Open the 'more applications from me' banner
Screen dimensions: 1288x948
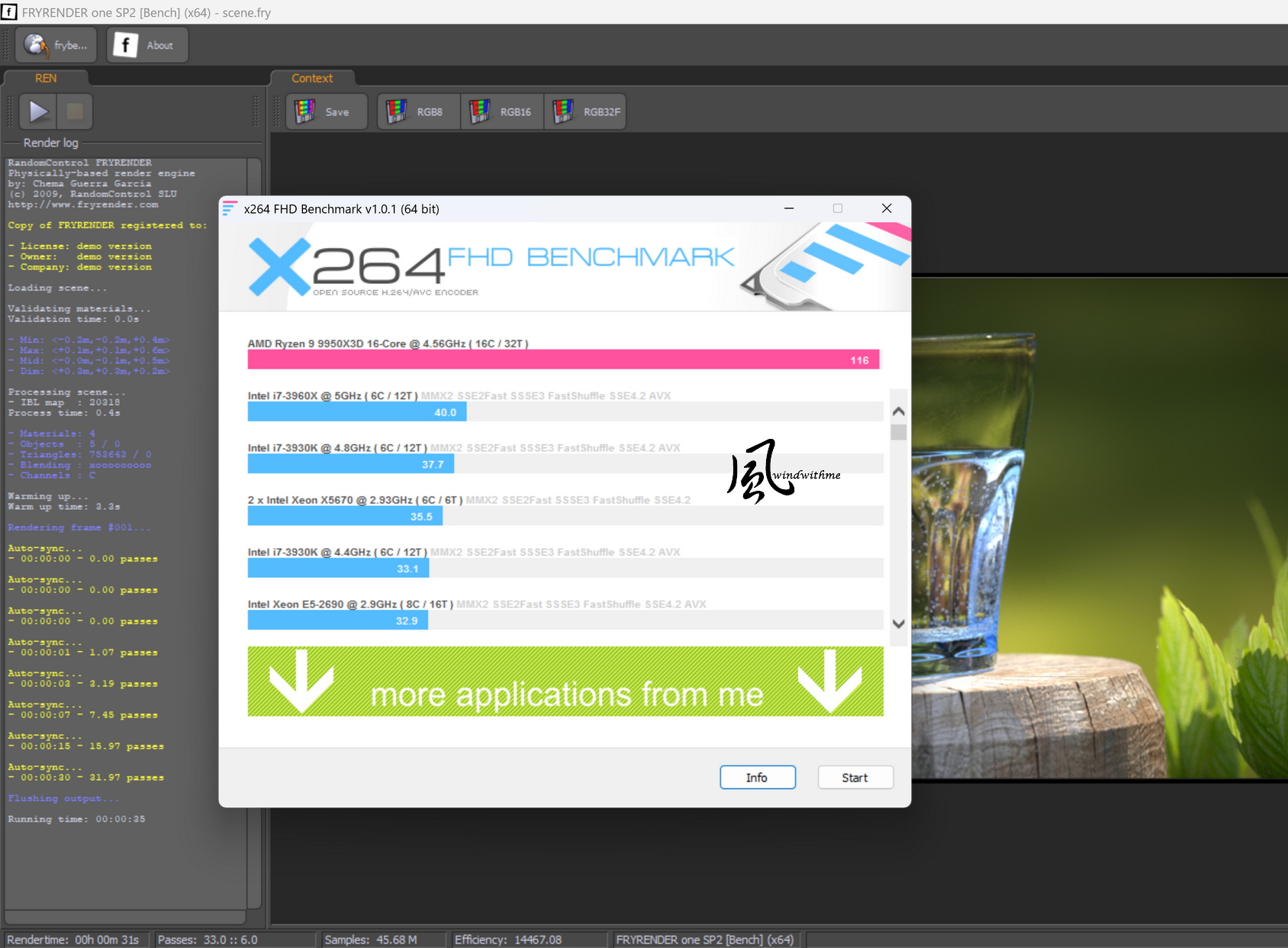coord(565,681)
